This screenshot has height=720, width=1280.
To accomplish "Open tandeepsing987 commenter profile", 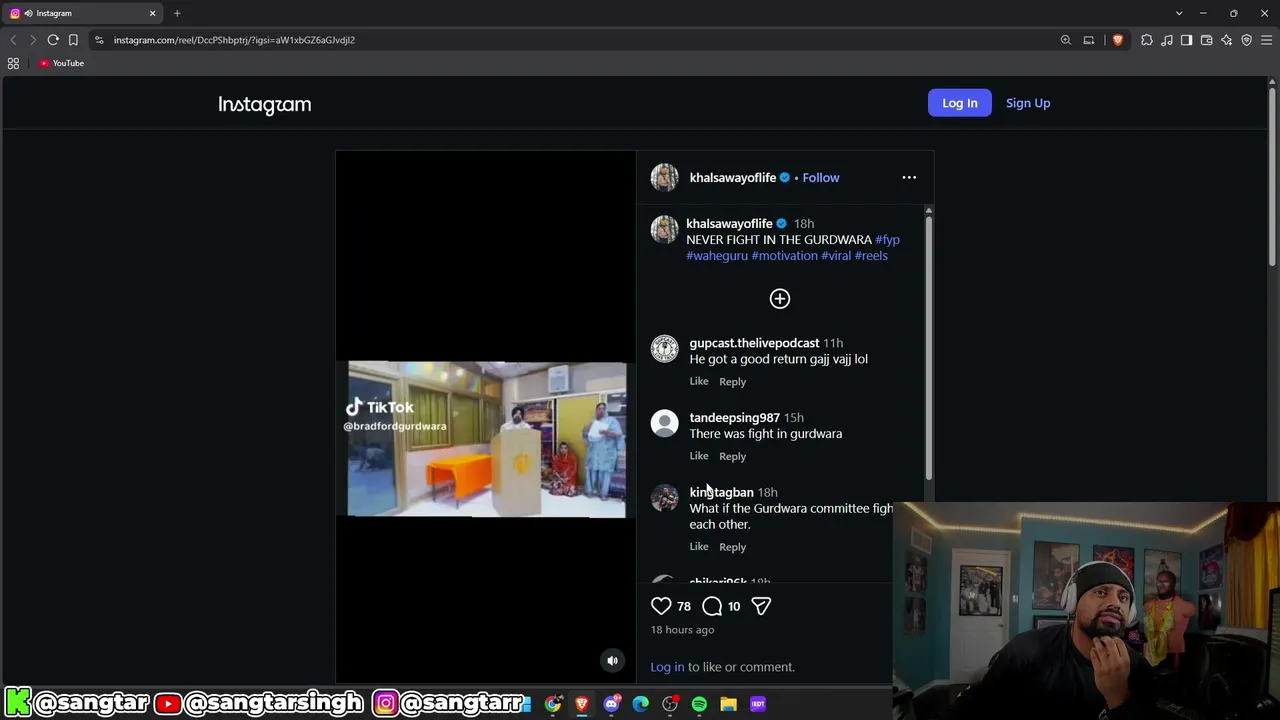I will (x=734, y=418).
